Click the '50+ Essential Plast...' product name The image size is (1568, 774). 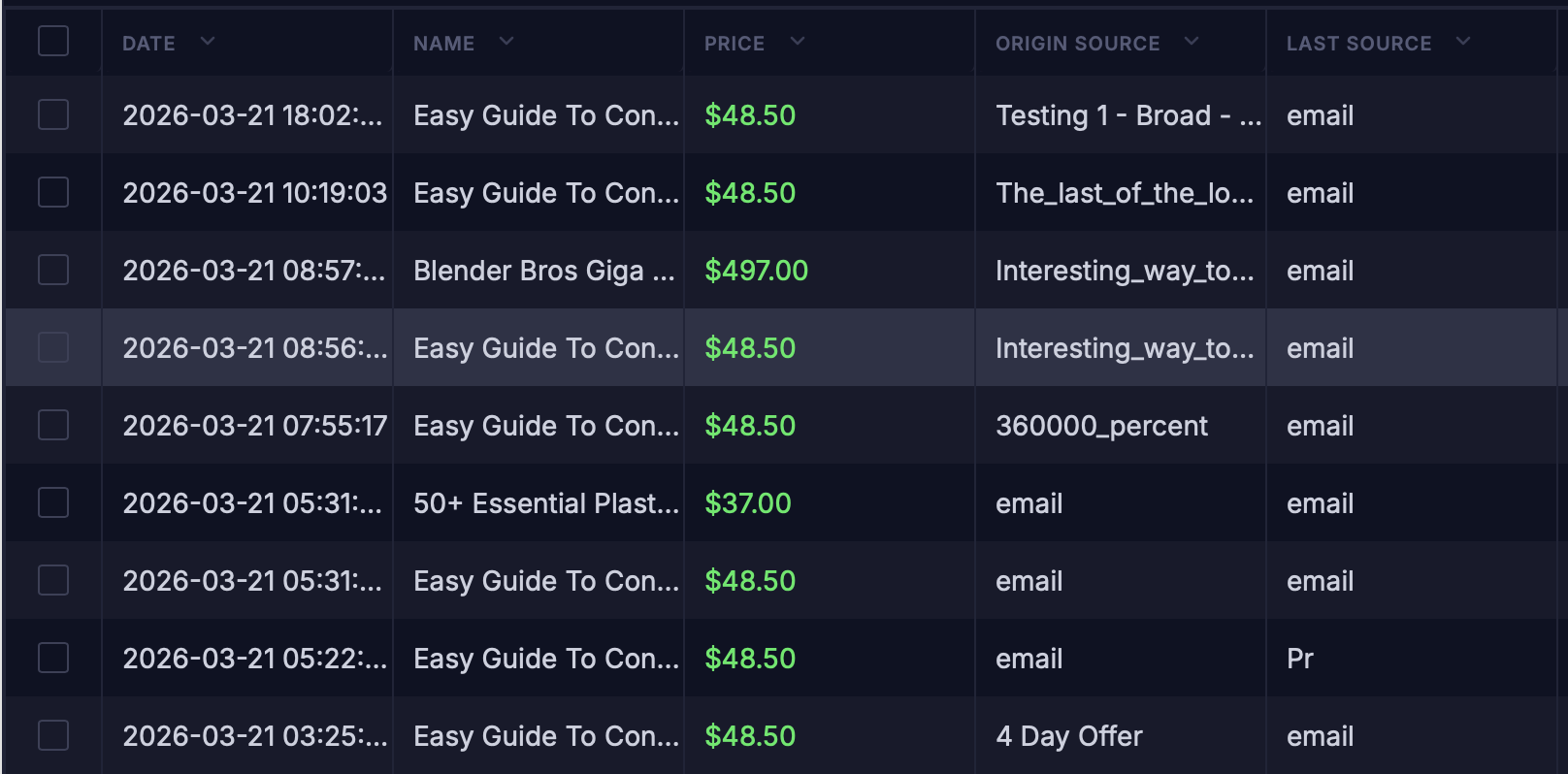coord(546,503)
